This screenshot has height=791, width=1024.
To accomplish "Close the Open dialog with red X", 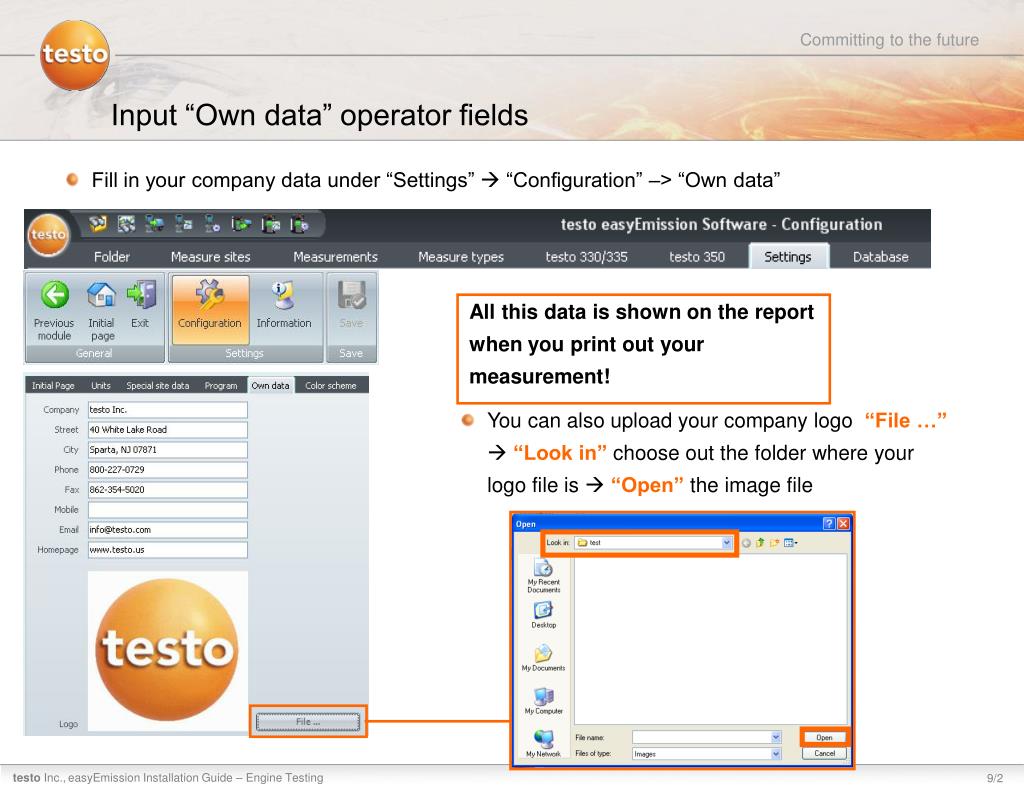I will [843, 523].
